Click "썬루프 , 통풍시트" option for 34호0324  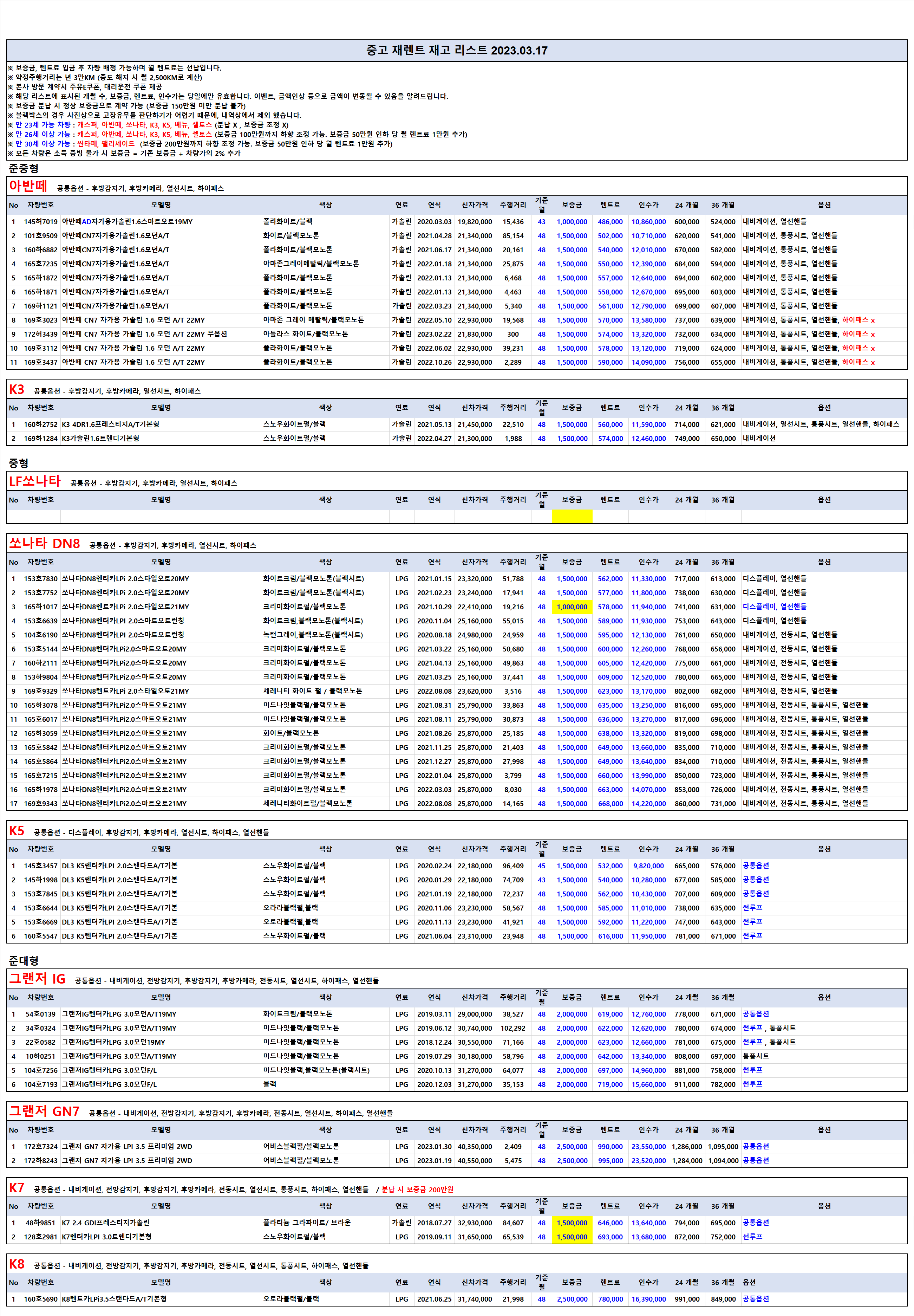[769, 1028]
